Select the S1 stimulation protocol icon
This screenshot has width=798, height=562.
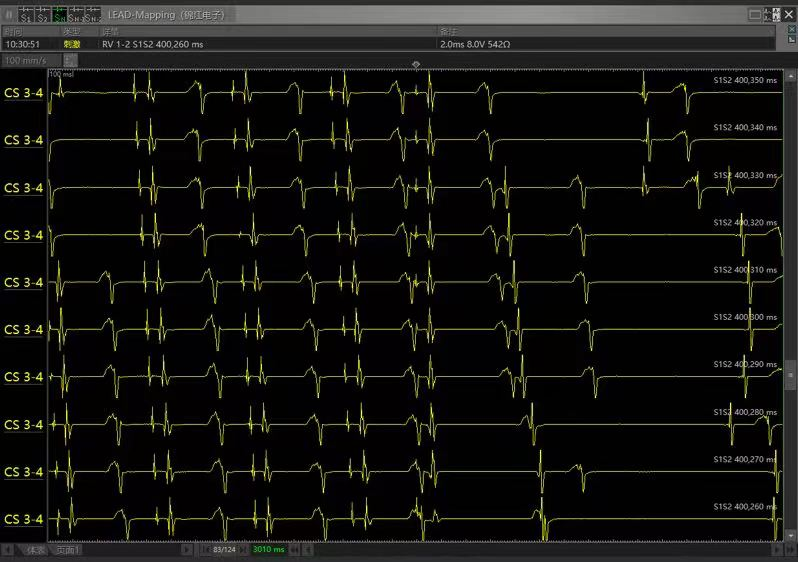pos(25,15)
